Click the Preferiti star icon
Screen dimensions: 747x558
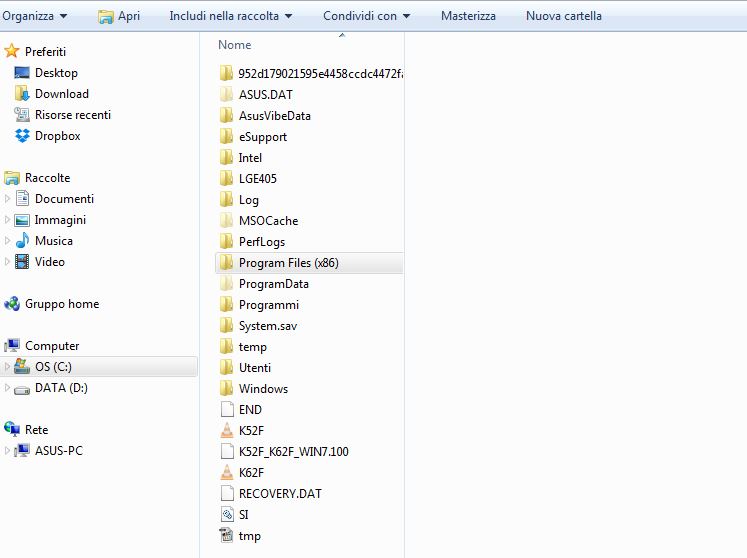(12, 51)
